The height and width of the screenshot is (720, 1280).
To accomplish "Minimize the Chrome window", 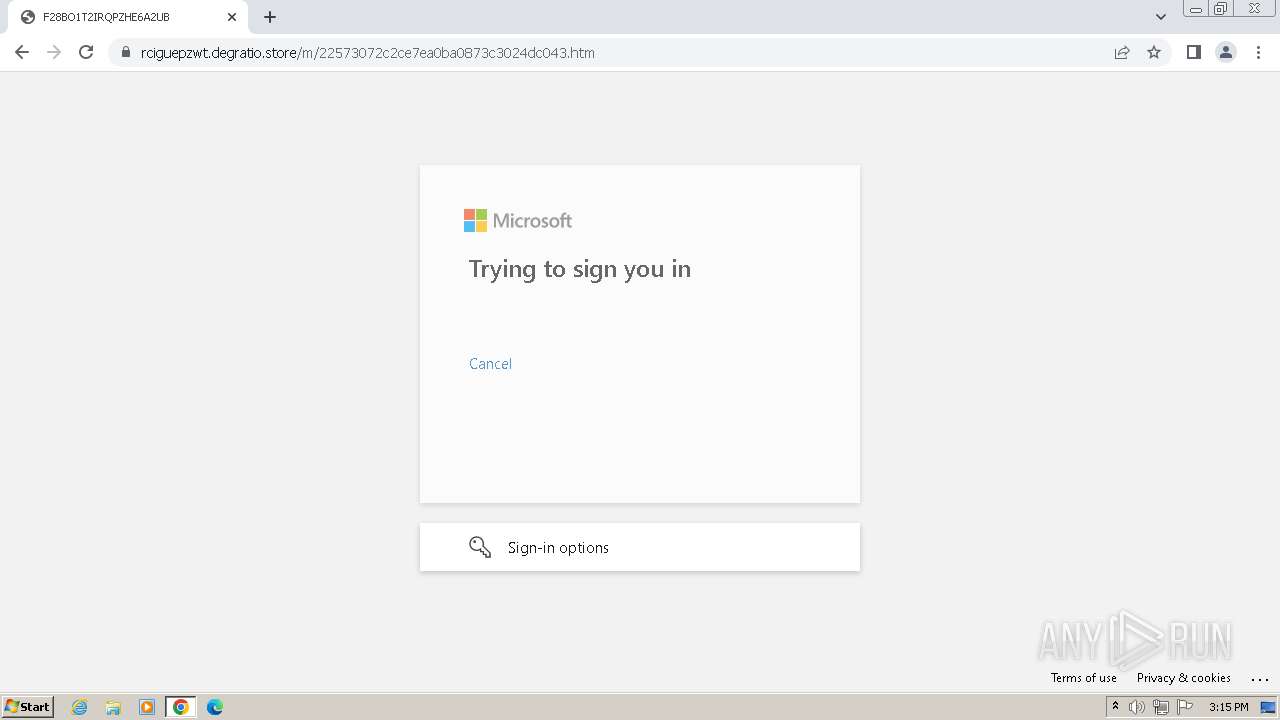I will pyautogui.click(x=1196, y=9).
